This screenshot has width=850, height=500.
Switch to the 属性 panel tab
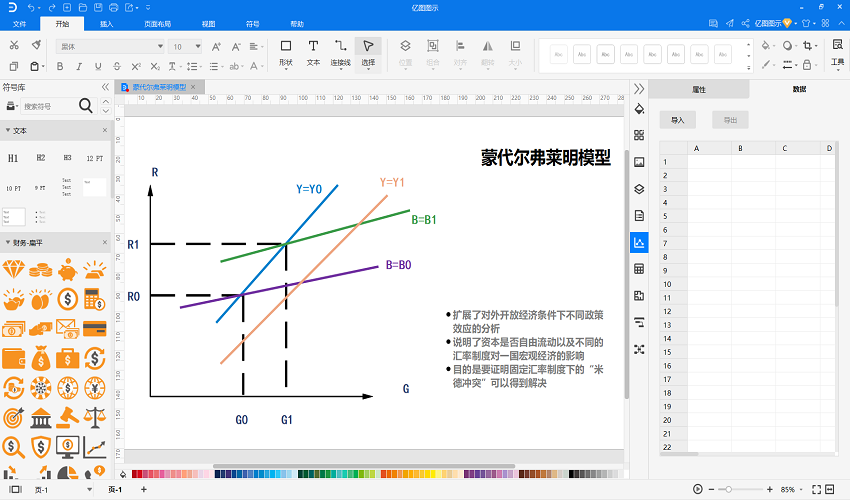click(x=699, y=89)
